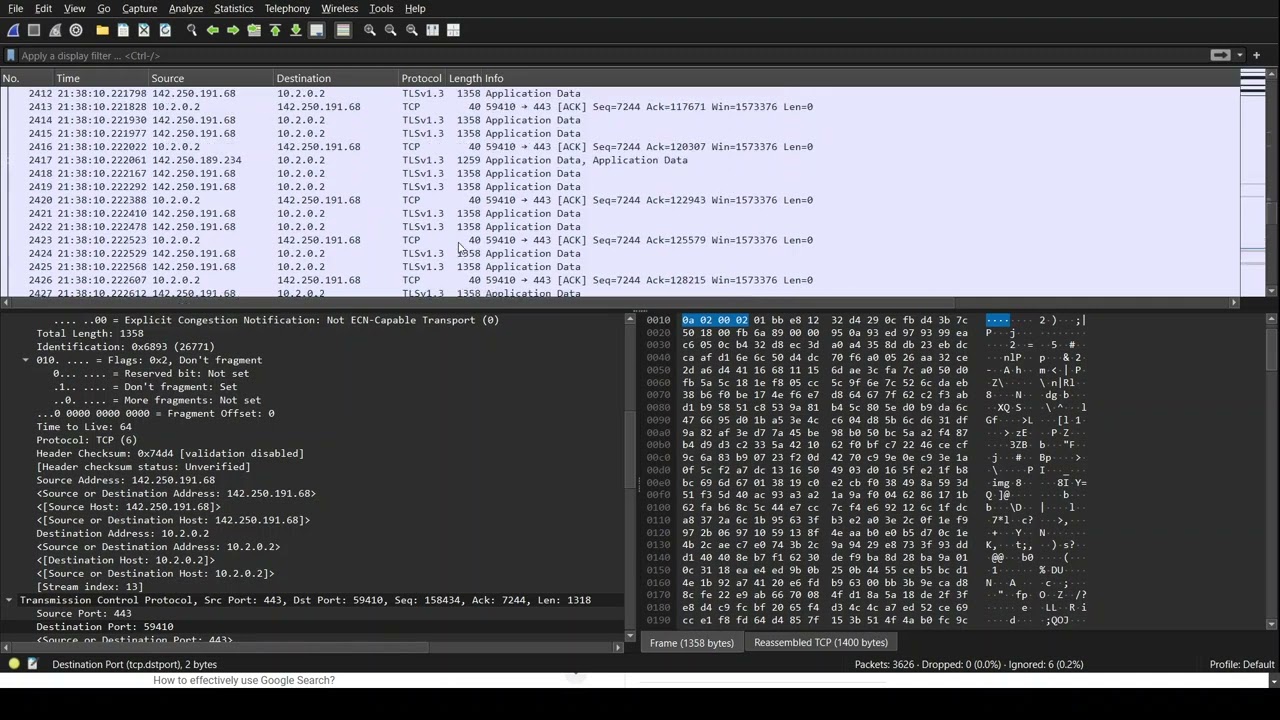Open the Analyze menu
The height and width of the screenshot is (720, 1280).
[x=186, y=8]
